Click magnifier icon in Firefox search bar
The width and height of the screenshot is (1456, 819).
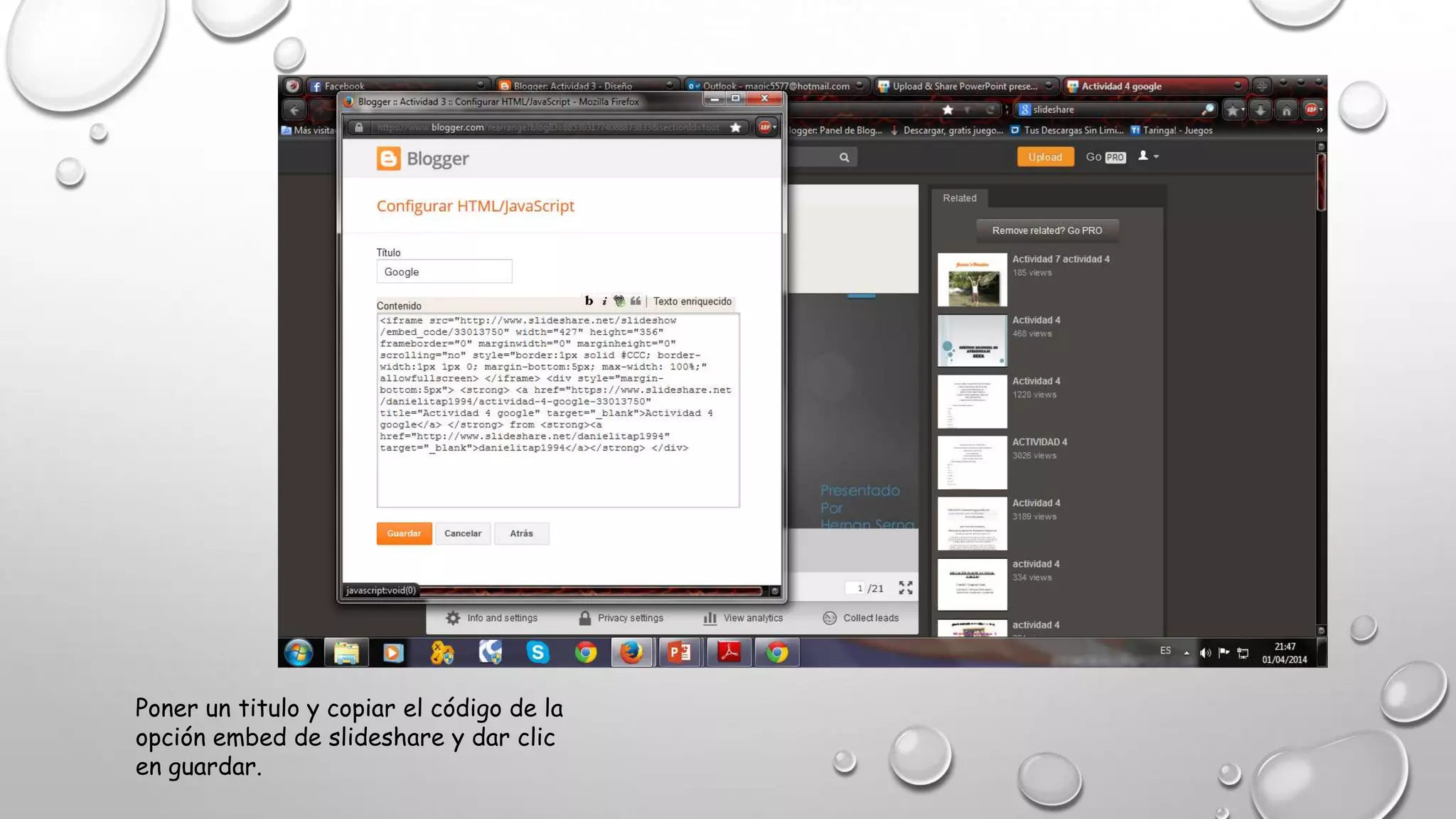pos(1207,109)
